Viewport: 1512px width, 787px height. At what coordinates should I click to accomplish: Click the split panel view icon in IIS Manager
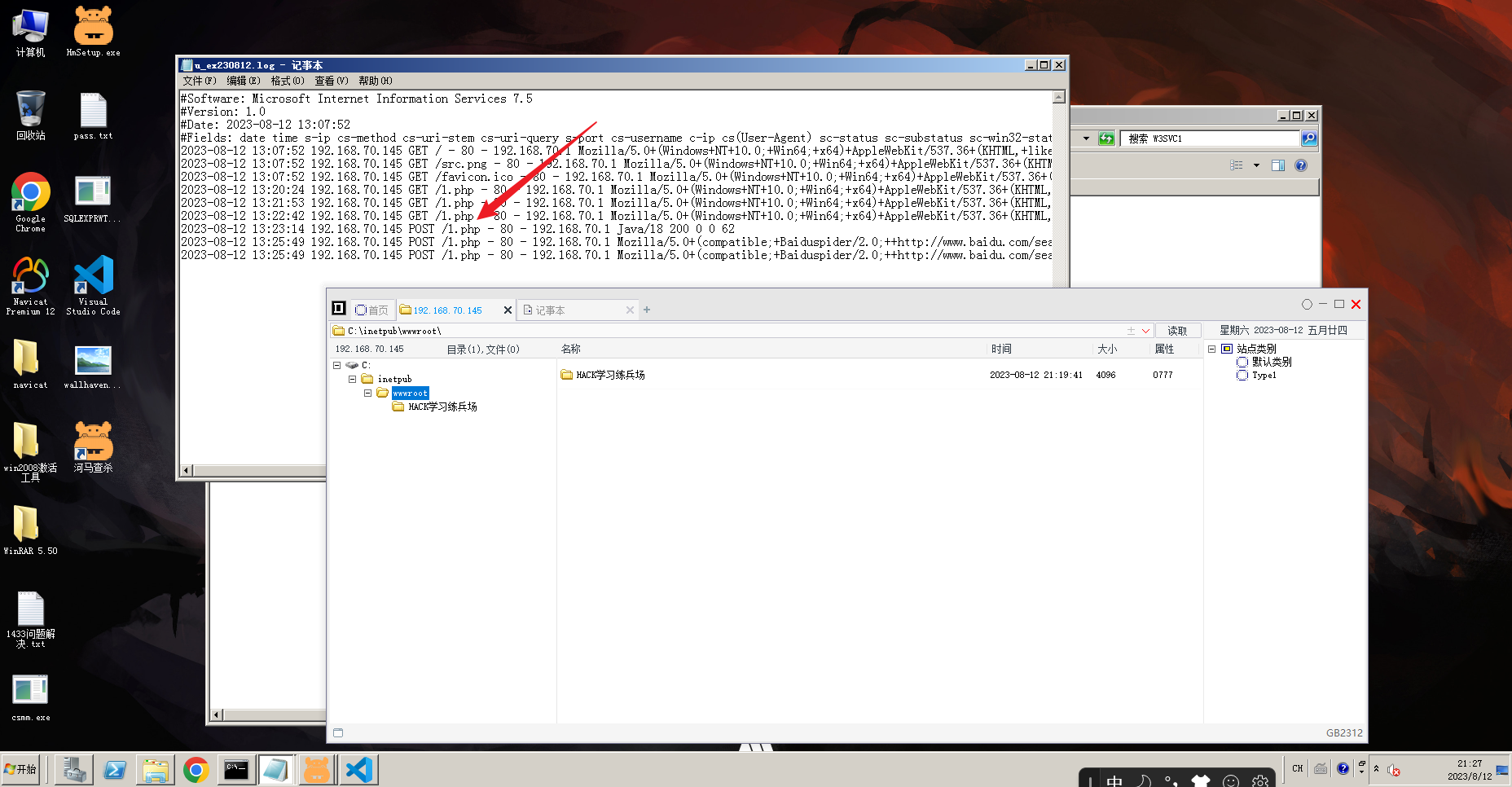pos(1277,165)
